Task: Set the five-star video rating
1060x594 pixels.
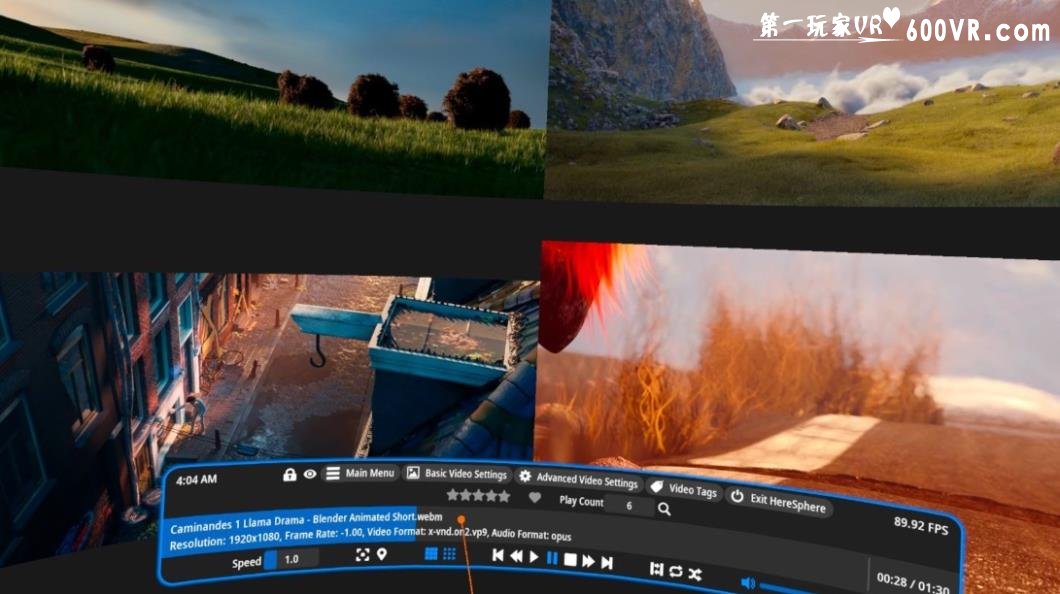Action: [x=479, y=496]
